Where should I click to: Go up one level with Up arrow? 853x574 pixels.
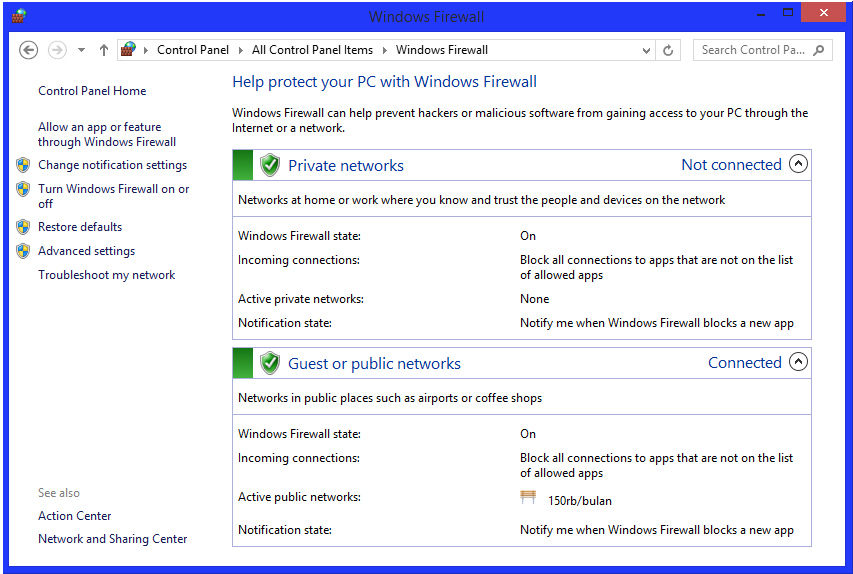tap(103, 50)
